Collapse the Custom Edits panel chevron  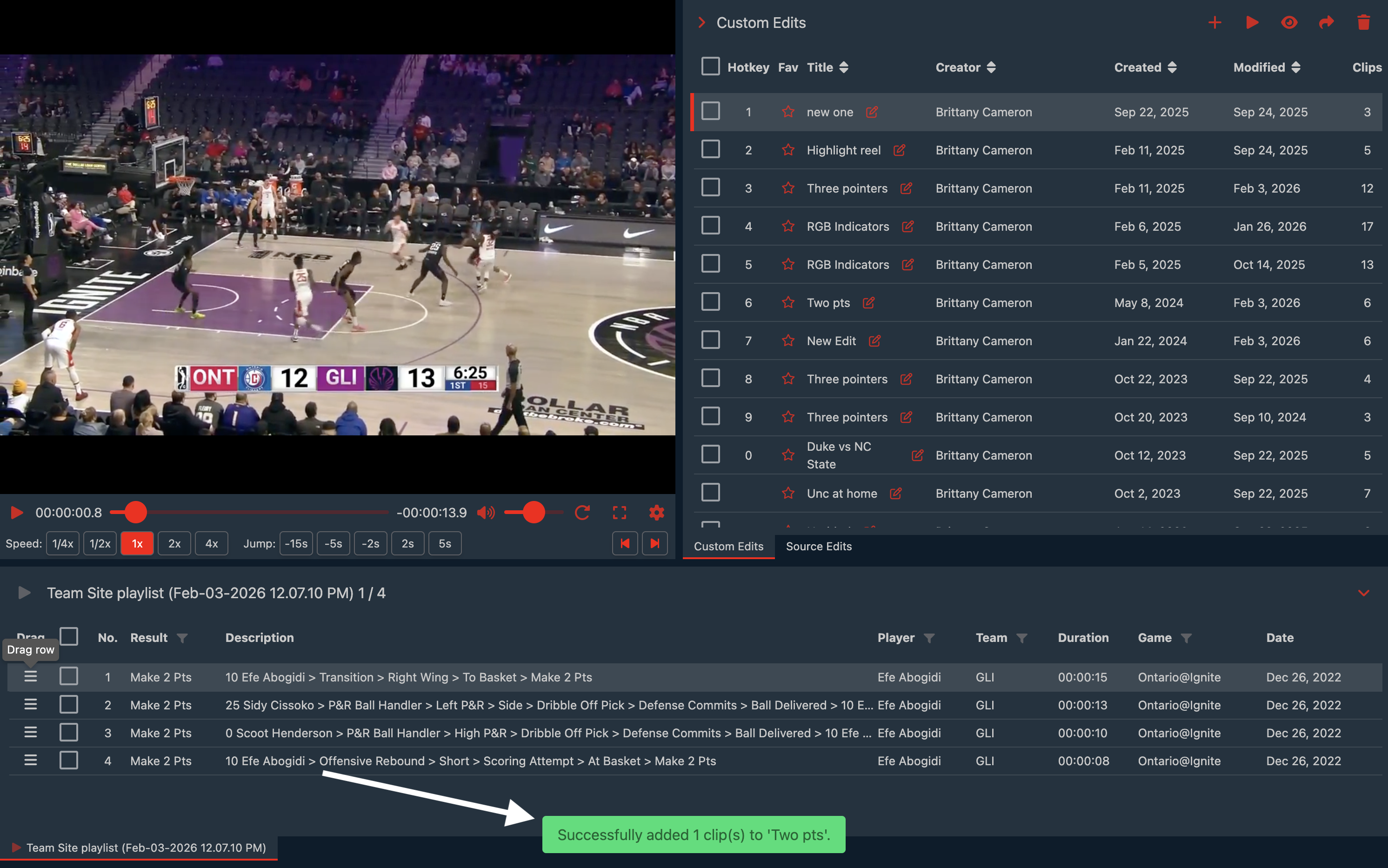(701, 23)
